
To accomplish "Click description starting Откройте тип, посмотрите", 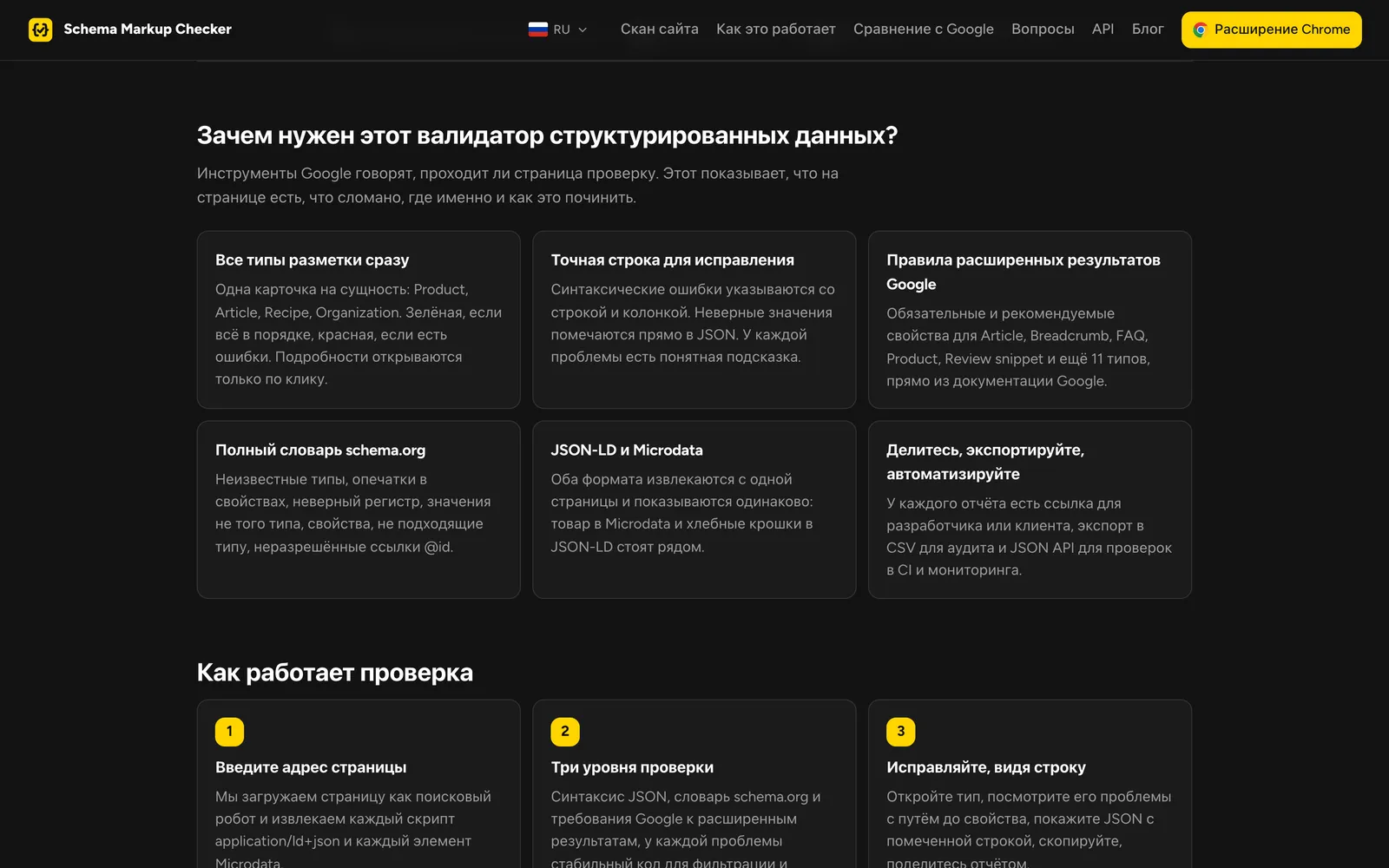I will pyautogui.click(x=1029, y=830).
